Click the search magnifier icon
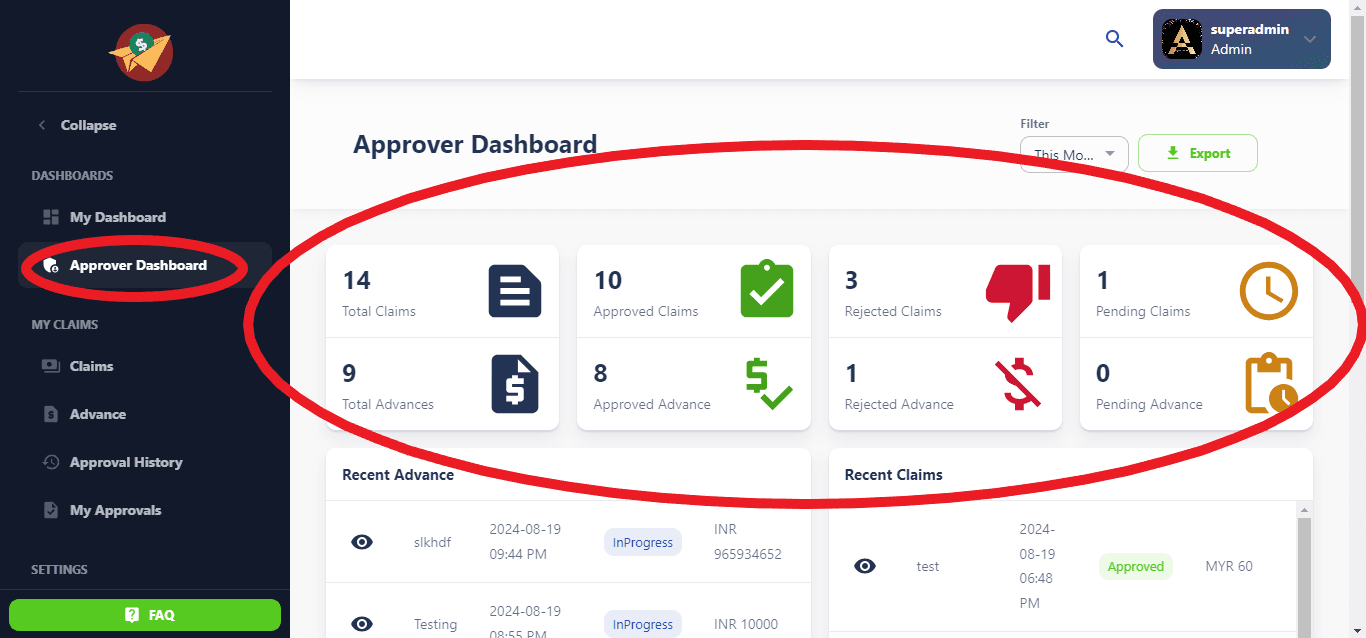This screenshot has width=1366, height=638. (x=1114, y=39)
